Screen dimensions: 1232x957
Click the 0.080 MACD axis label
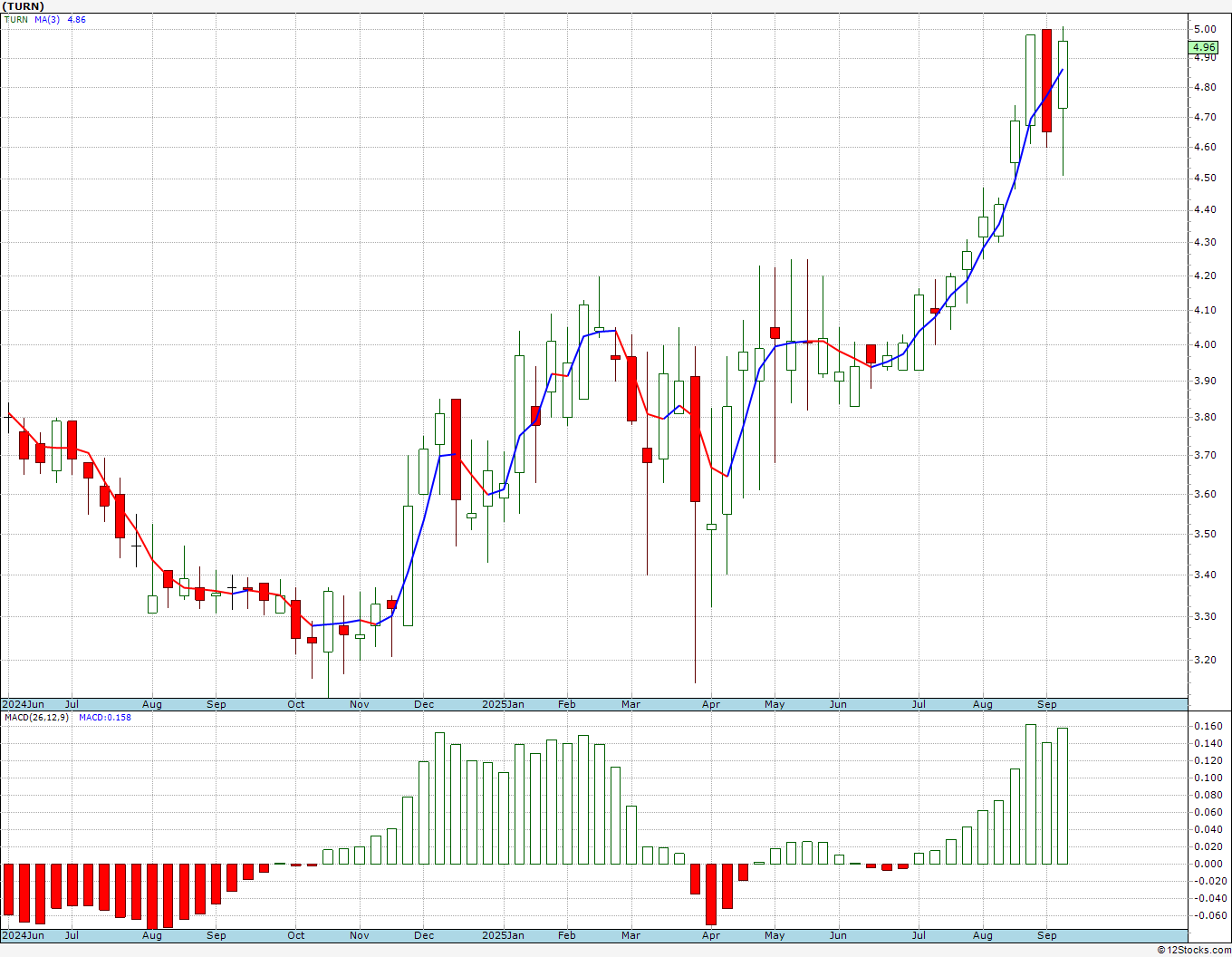coord(1207,795)
